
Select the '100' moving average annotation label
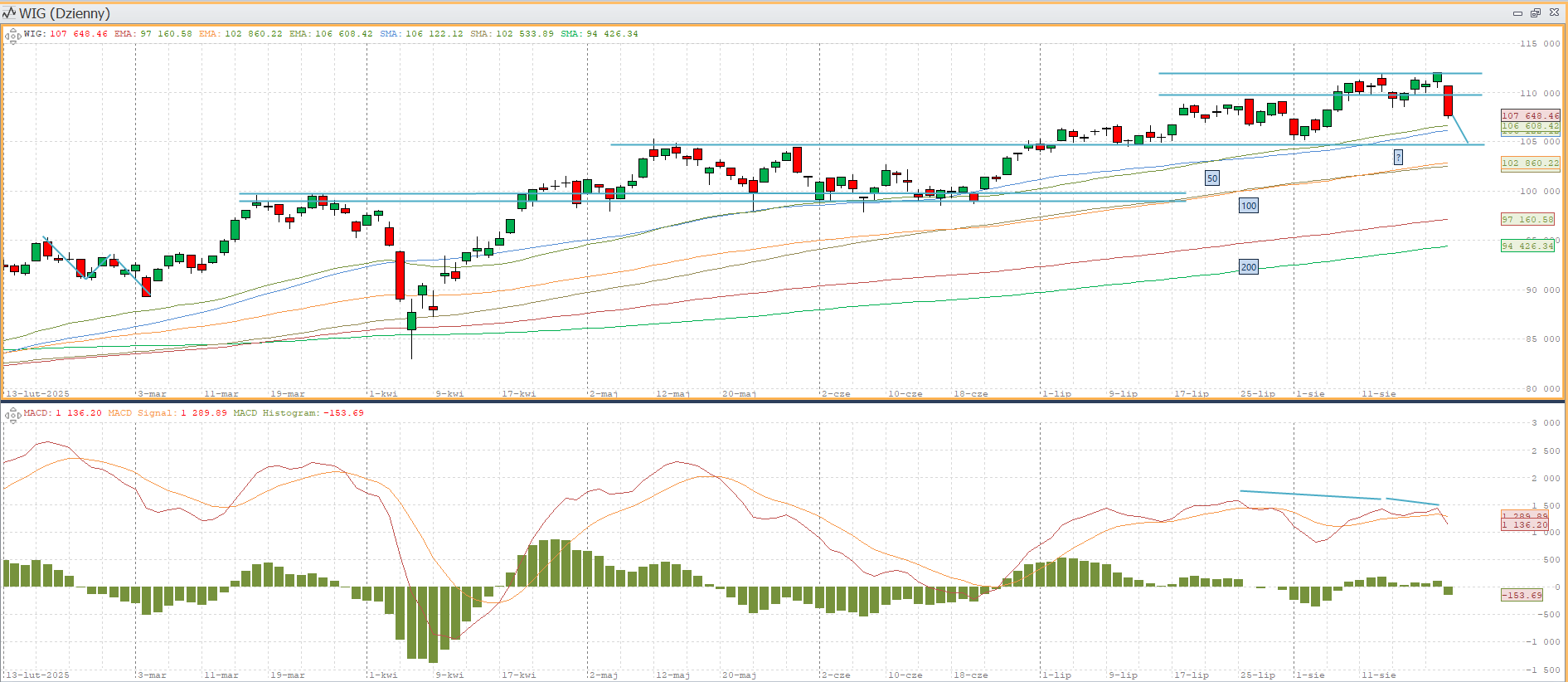click(1248, 206)
